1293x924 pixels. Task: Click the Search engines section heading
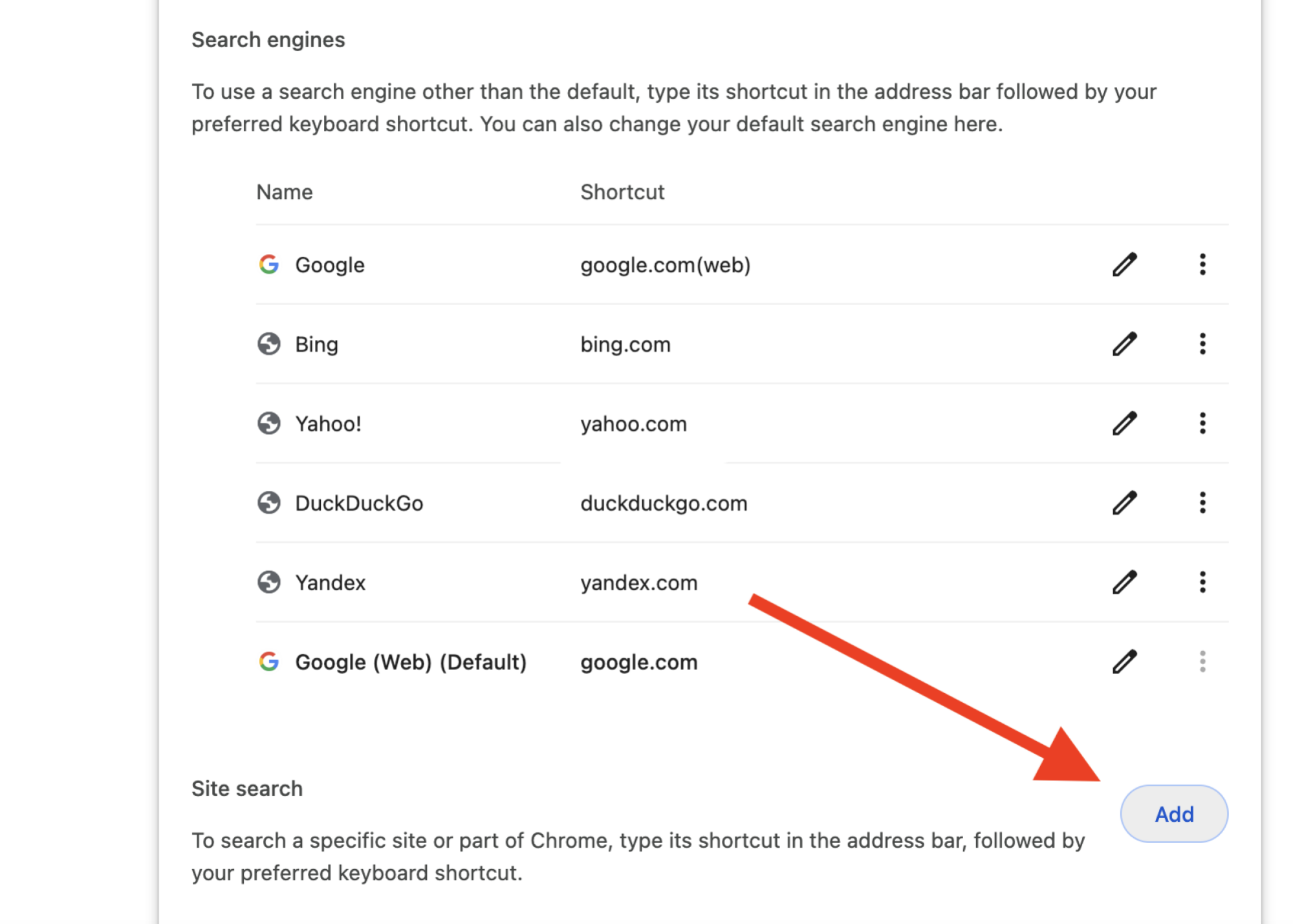[268, 39]
